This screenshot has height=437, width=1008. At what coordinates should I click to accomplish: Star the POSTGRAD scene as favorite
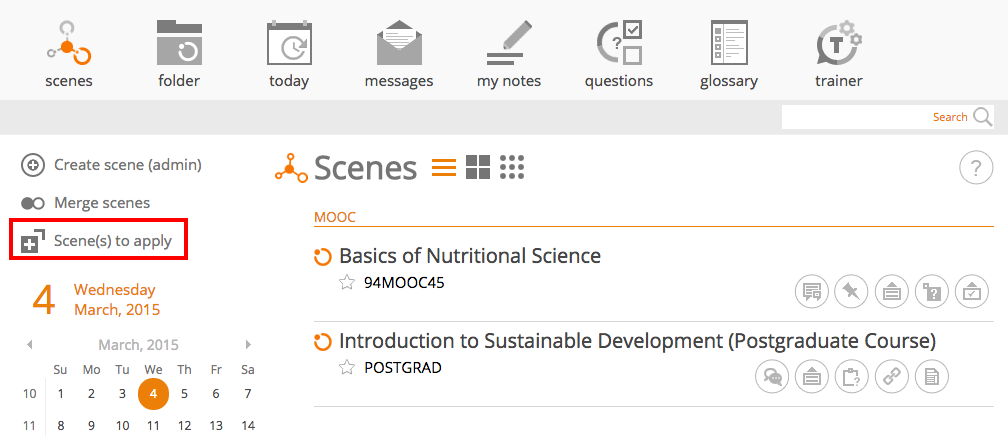(346, 368)
